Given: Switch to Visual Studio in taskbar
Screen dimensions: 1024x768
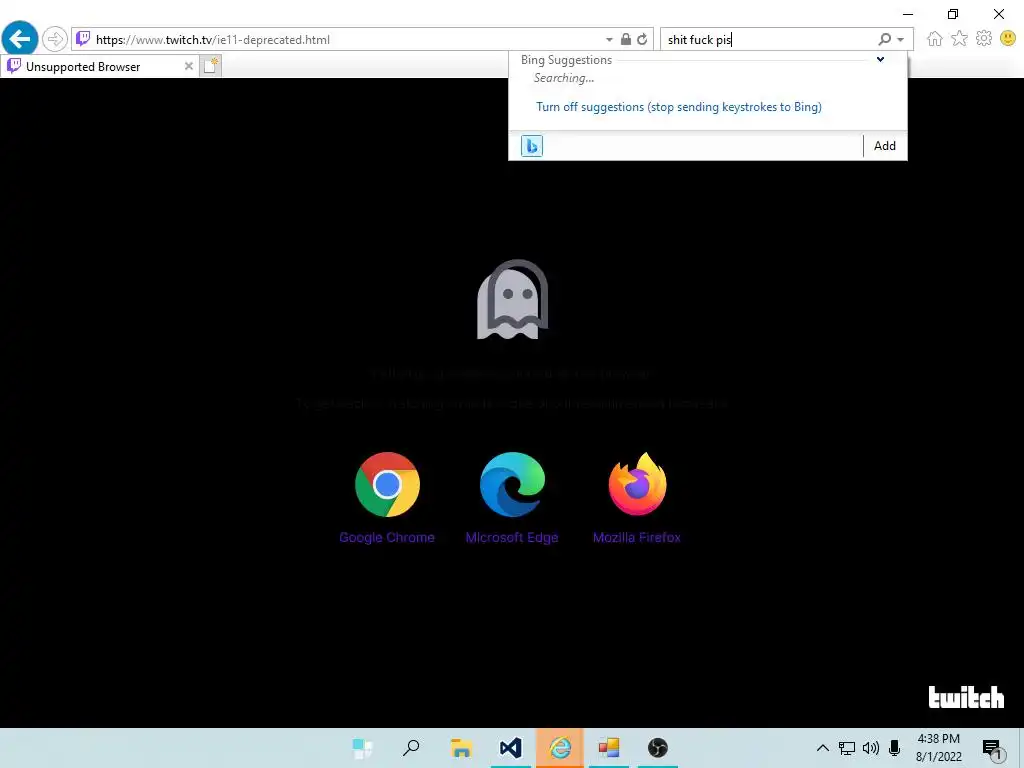Looking at the screenshot, I should [511, 748].
